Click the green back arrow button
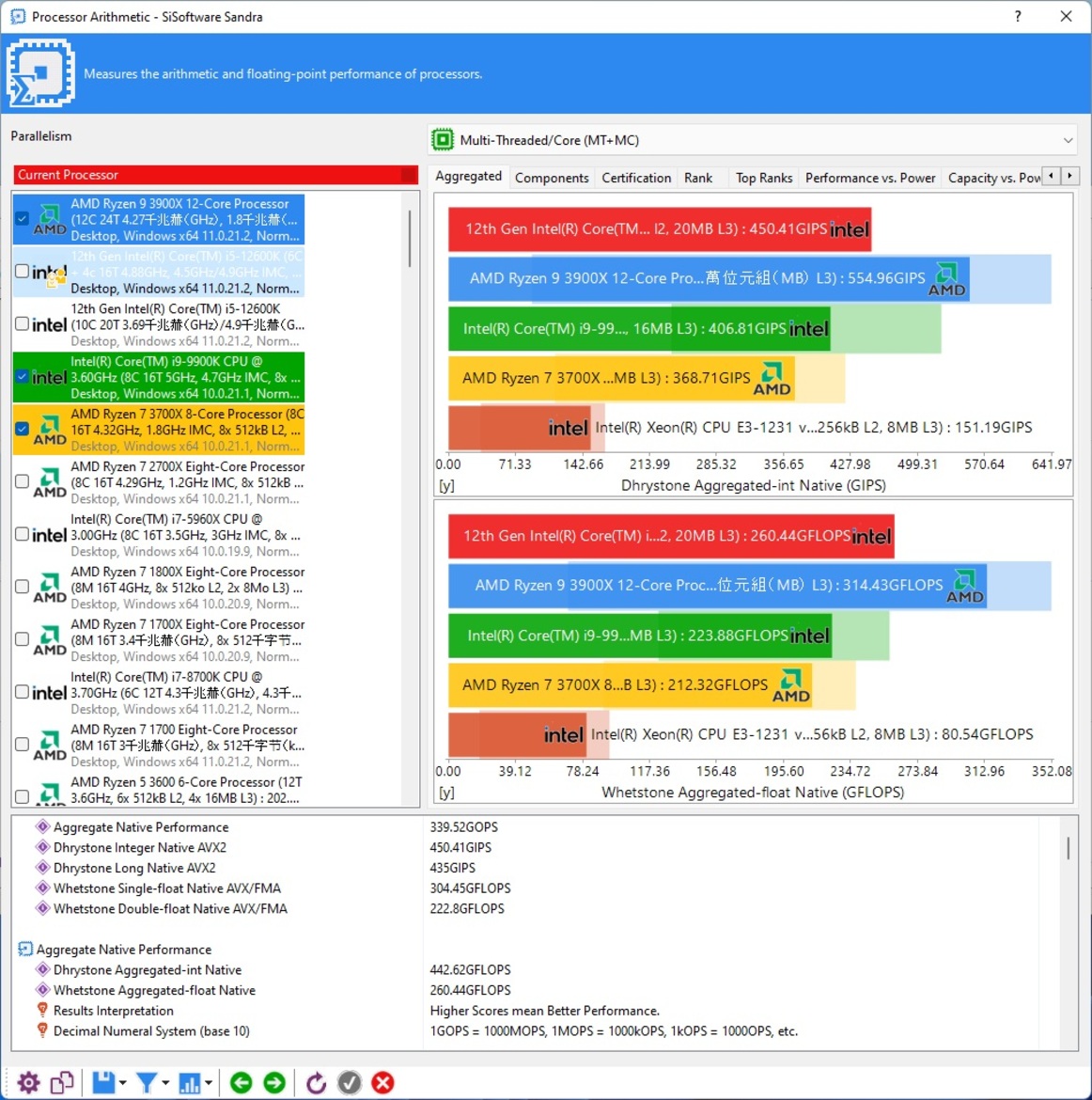Viewport: 1092px width, 1100px height. 242,1082
